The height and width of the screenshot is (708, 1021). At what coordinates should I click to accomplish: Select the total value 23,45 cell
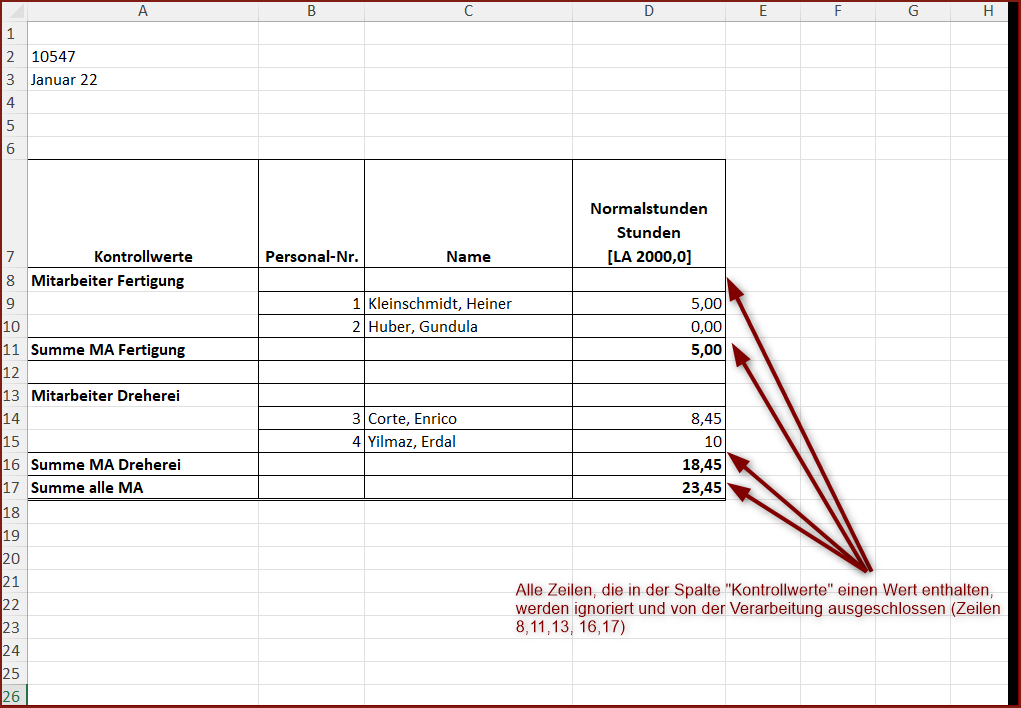(648, 488)
